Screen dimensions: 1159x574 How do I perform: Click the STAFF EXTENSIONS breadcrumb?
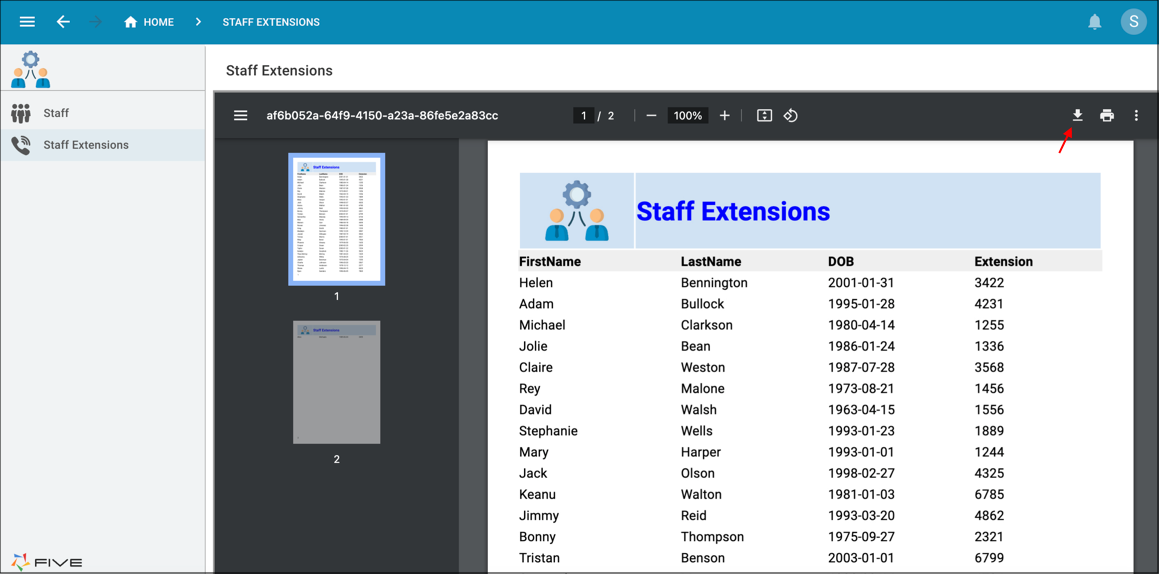(x=271, y=22)
